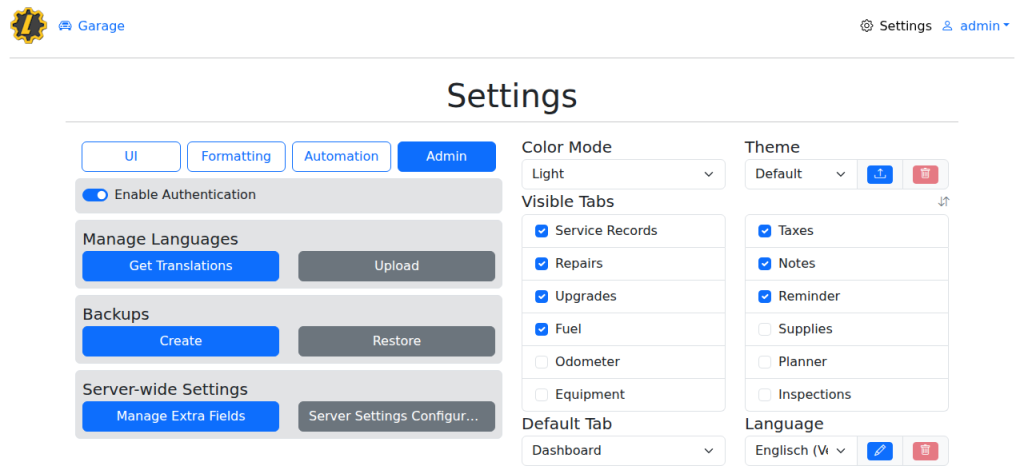Click the Visible Tabs label
This screenshot has width=1024, height=474.
coord(568,202)
